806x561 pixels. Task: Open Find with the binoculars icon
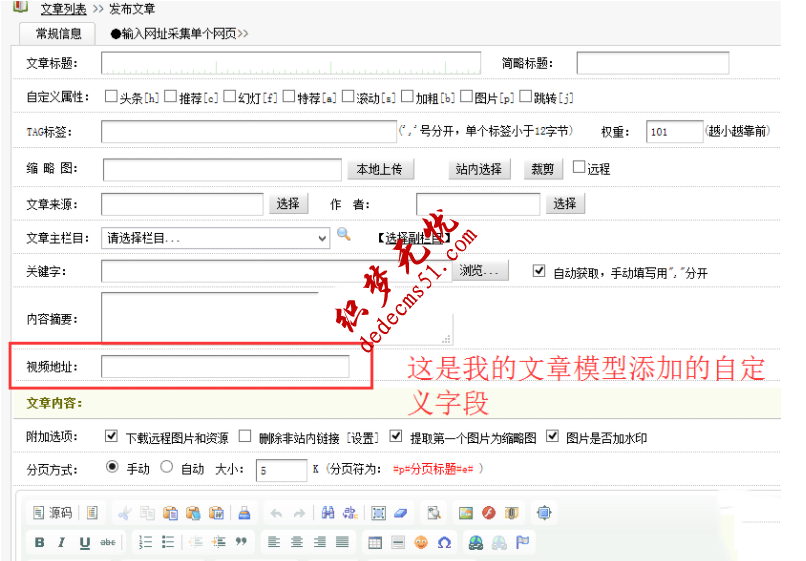click(327, 513)
